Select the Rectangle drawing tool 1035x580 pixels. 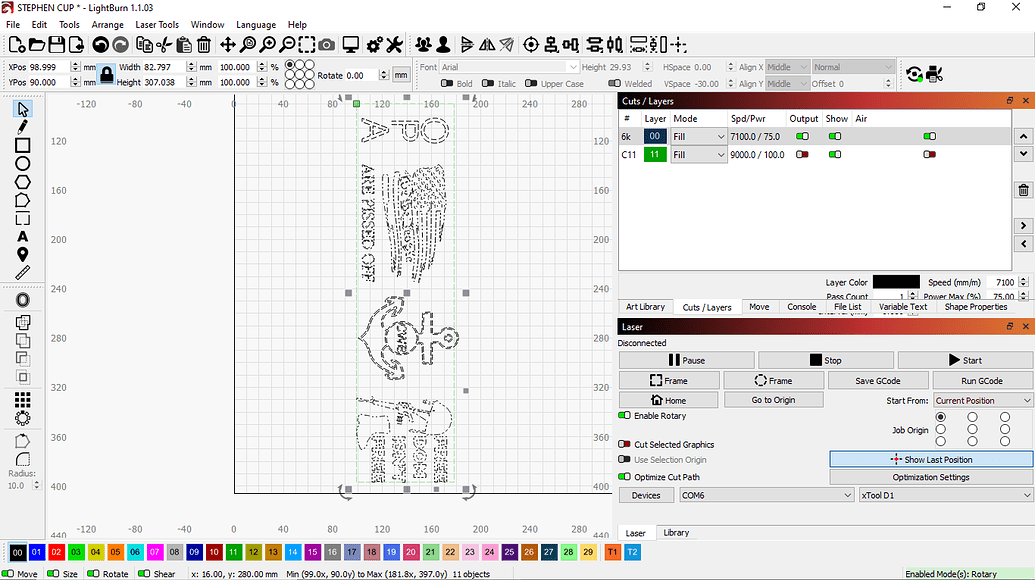click(x=23, y=145)
